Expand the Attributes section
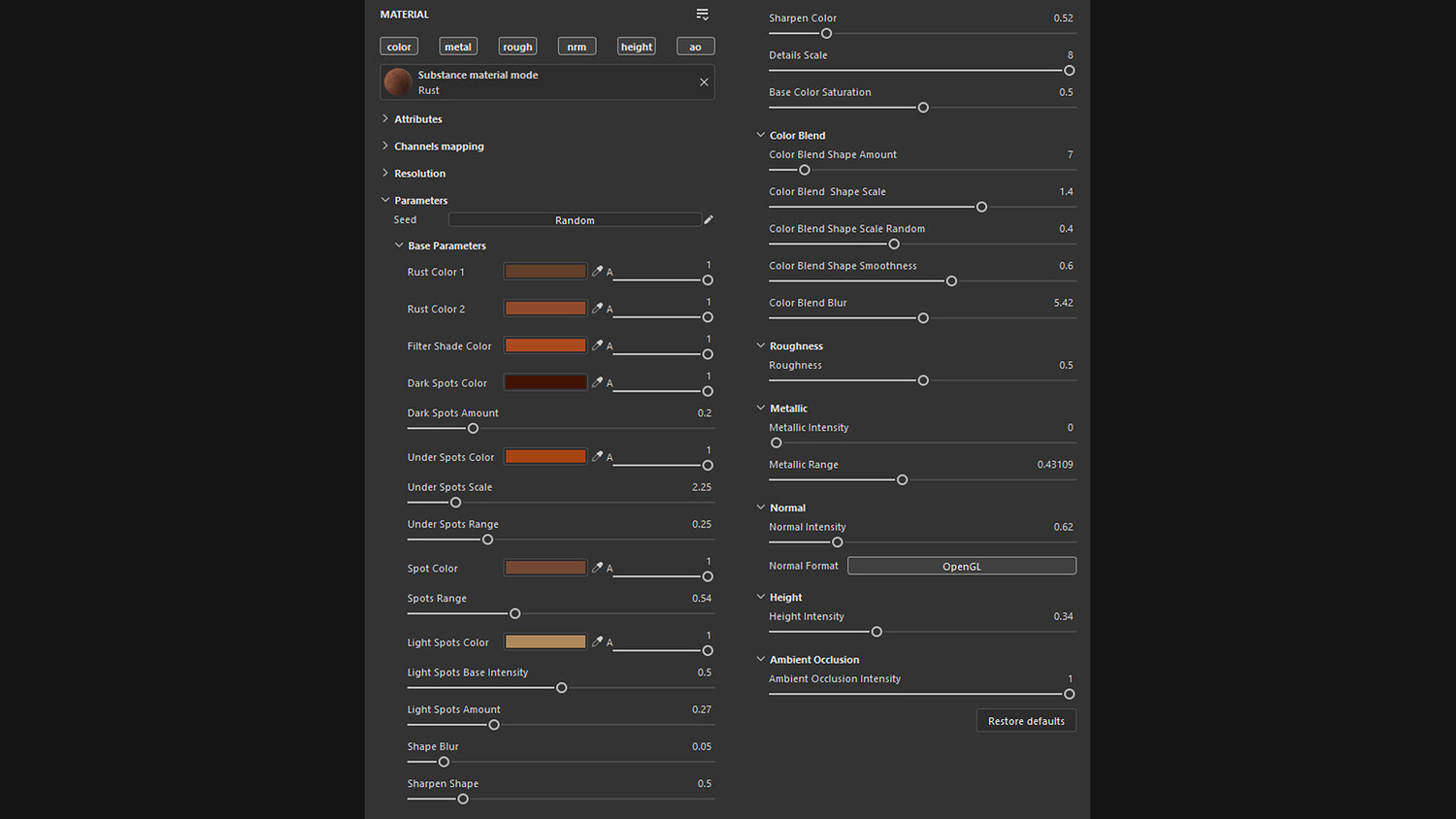Viewport: 1456px width, 819px height. [x=417, y=119]
